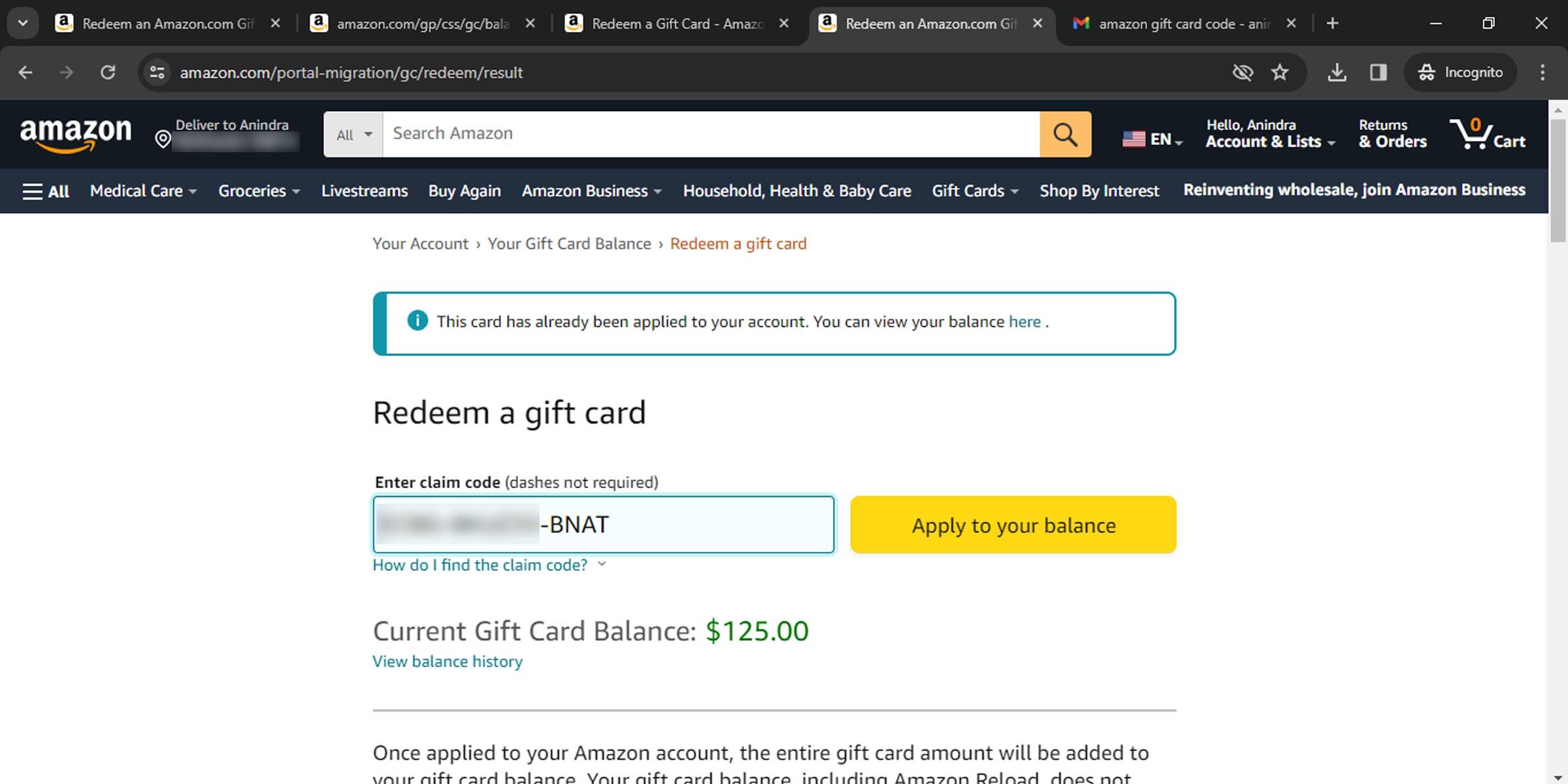
Task: Open the Gift Cards navigation menu
Action: click(x=975, y=191)
